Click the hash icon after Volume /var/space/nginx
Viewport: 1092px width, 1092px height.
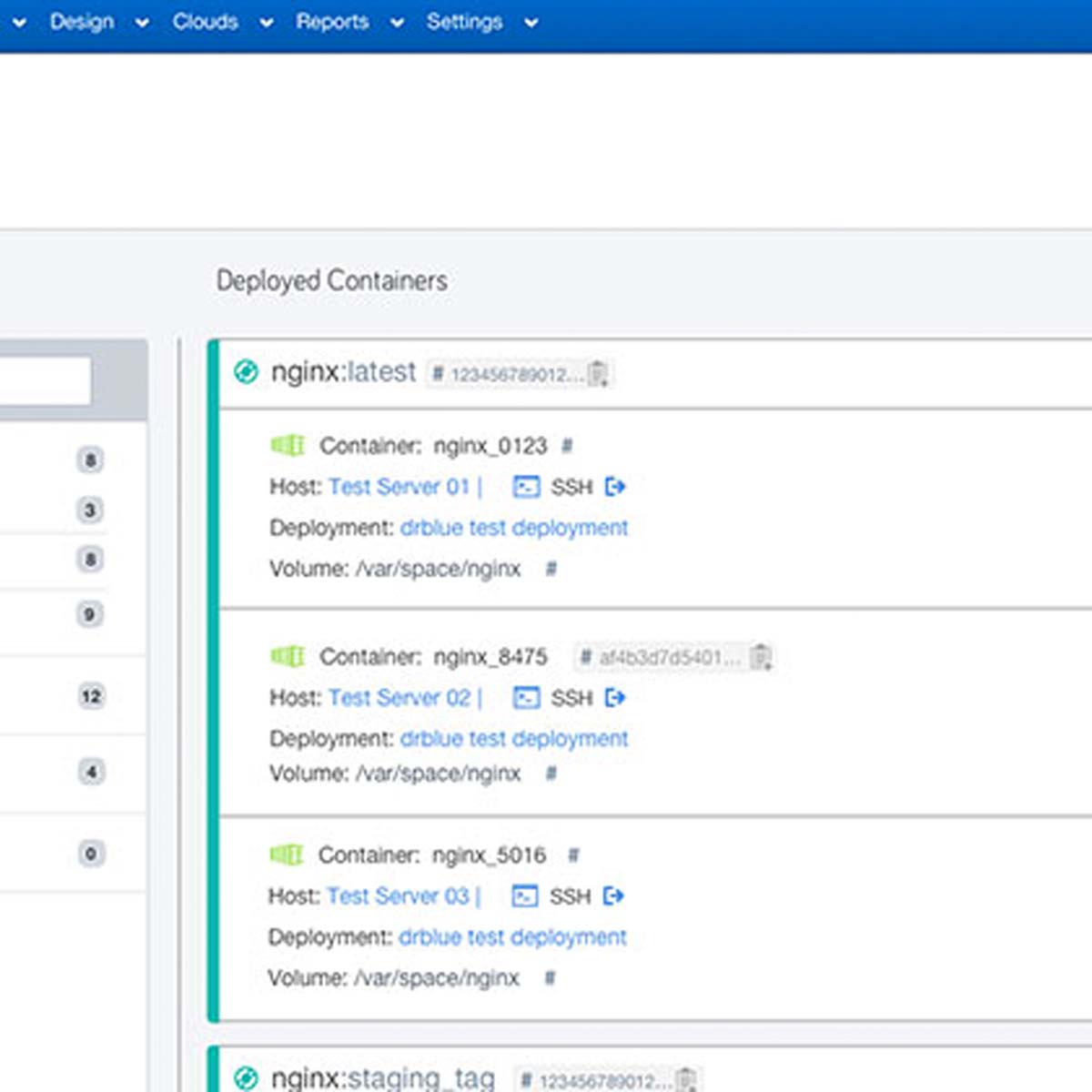550,568
